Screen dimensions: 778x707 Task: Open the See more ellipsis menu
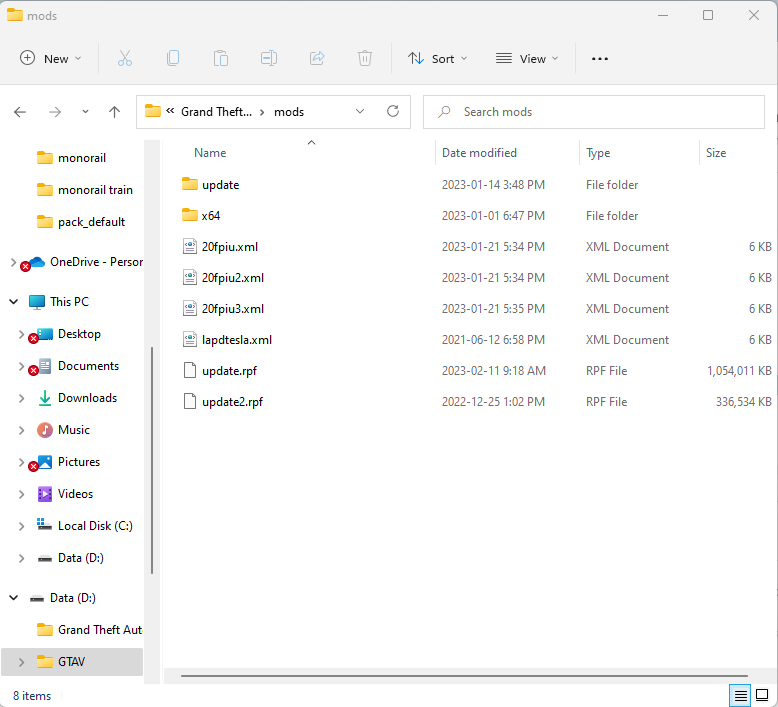tap(600, 59)
